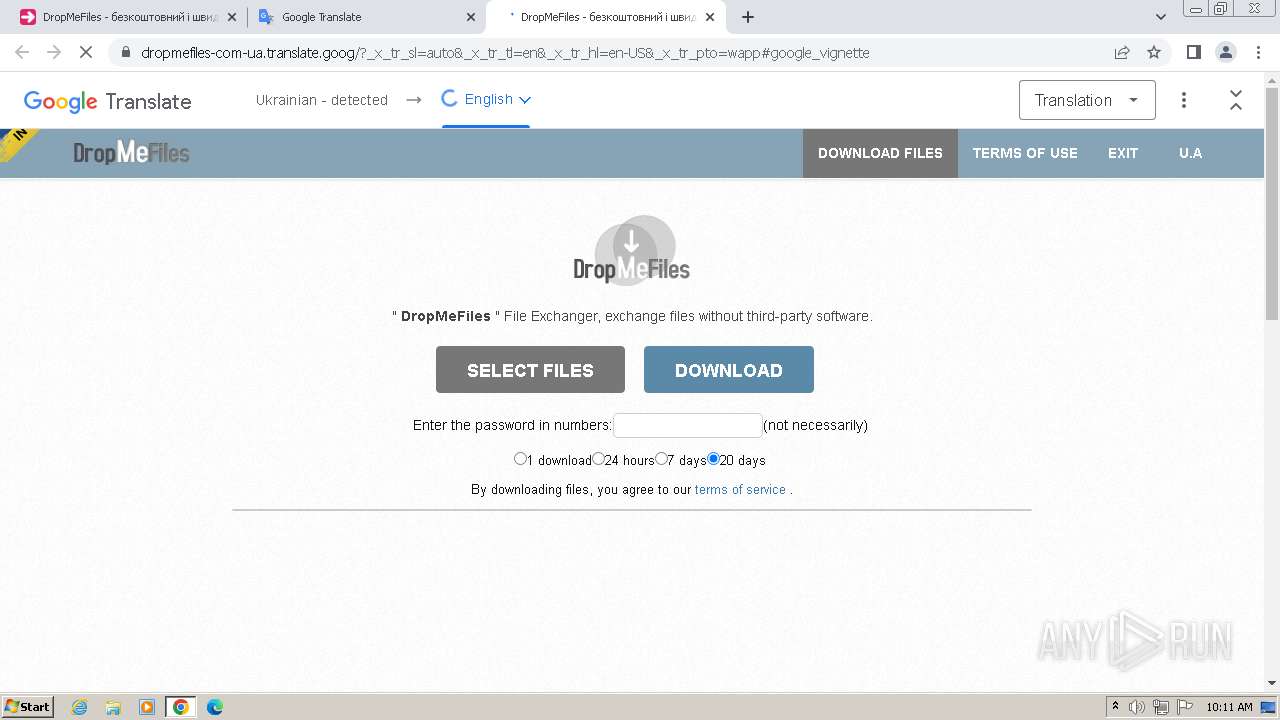
Task: Open the Translation mode dropdown
Action: [x=1087, y=100]
